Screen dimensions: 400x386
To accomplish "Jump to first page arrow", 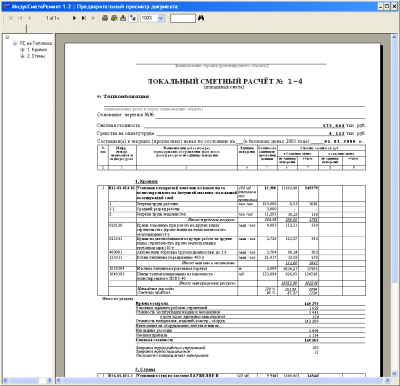I will (21, 18).
